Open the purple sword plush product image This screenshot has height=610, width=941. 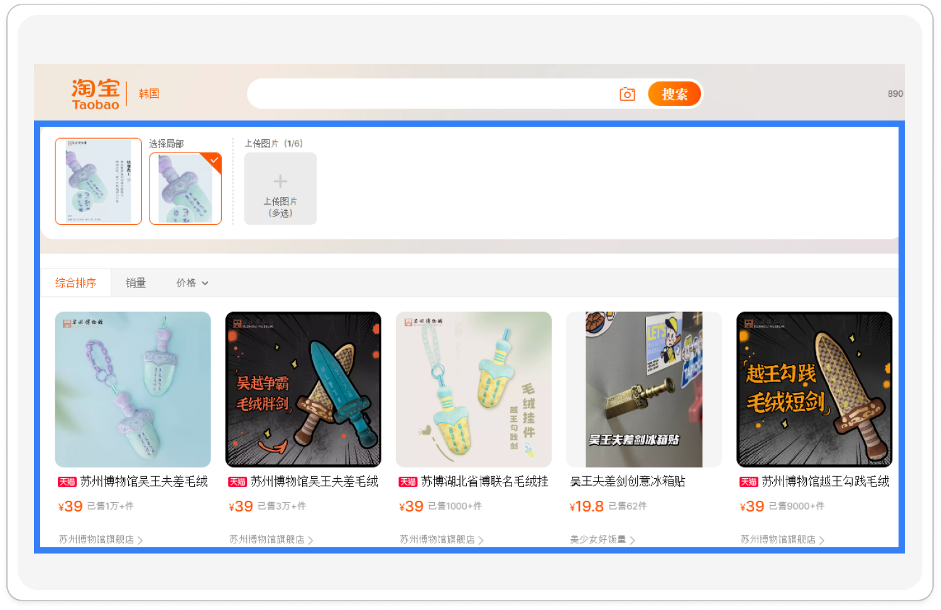(133, 389)
